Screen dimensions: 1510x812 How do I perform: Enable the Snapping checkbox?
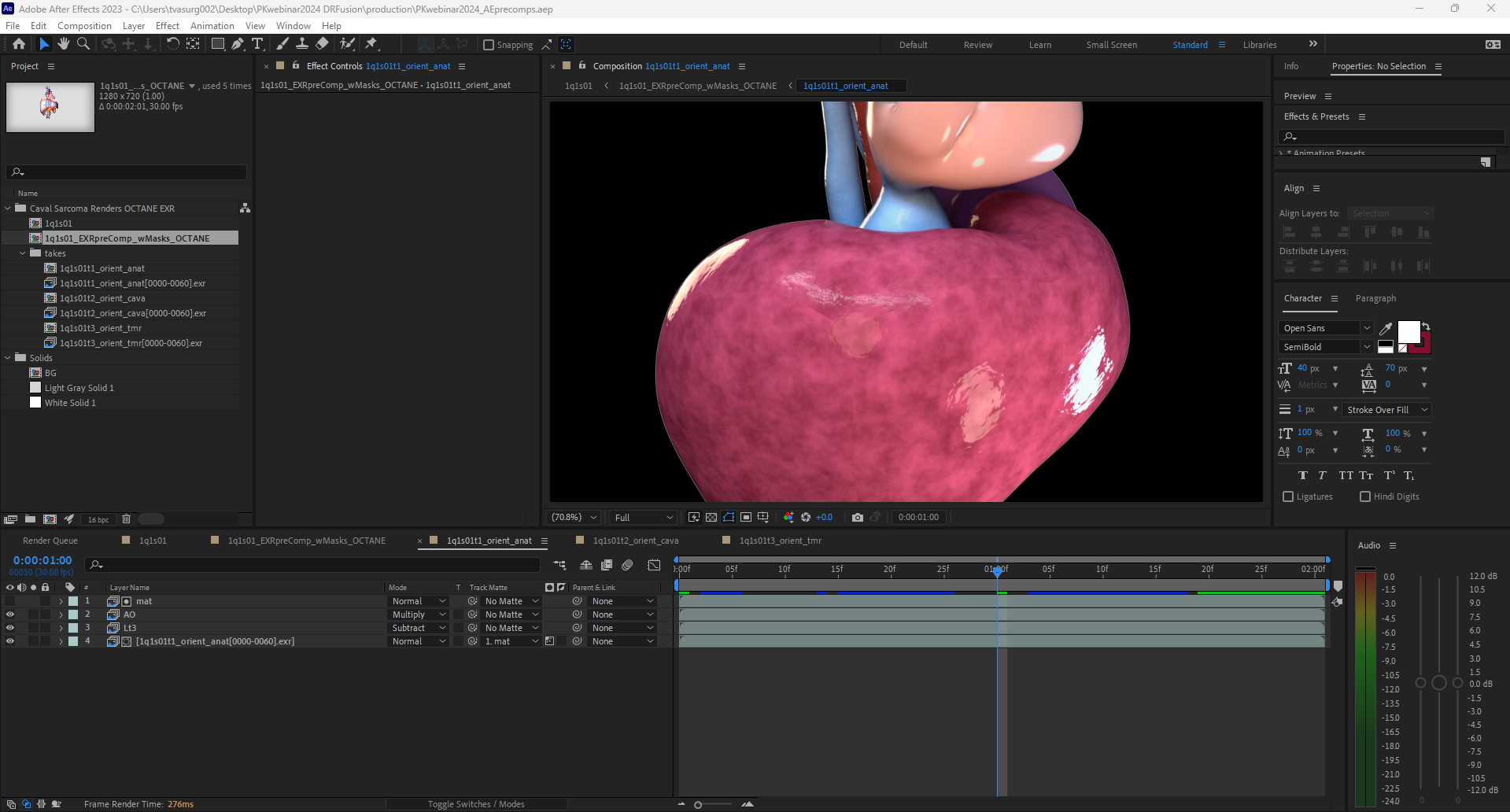(x=489, y=45)
